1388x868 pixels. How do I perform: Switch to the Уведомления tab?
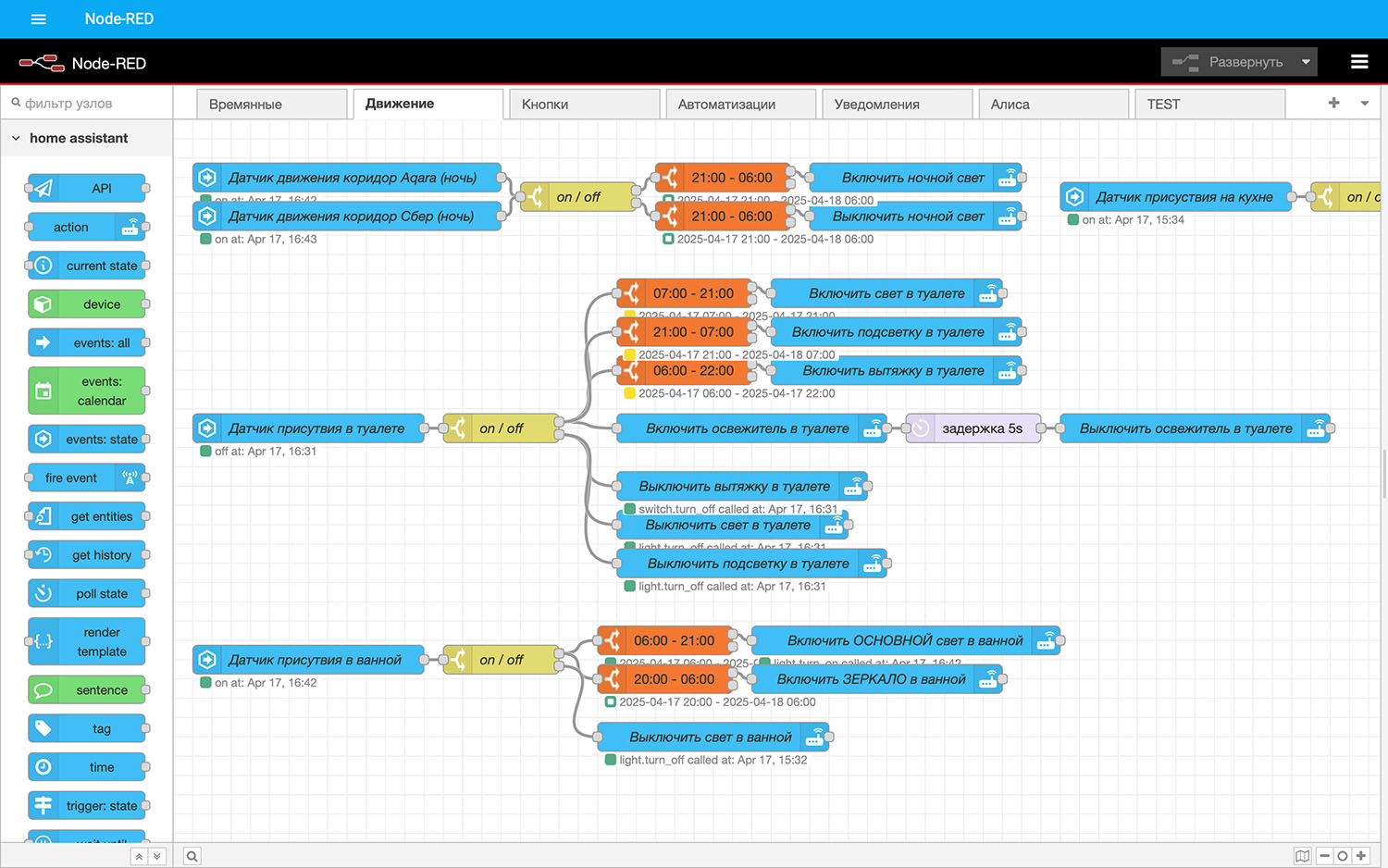coord(897,105)
